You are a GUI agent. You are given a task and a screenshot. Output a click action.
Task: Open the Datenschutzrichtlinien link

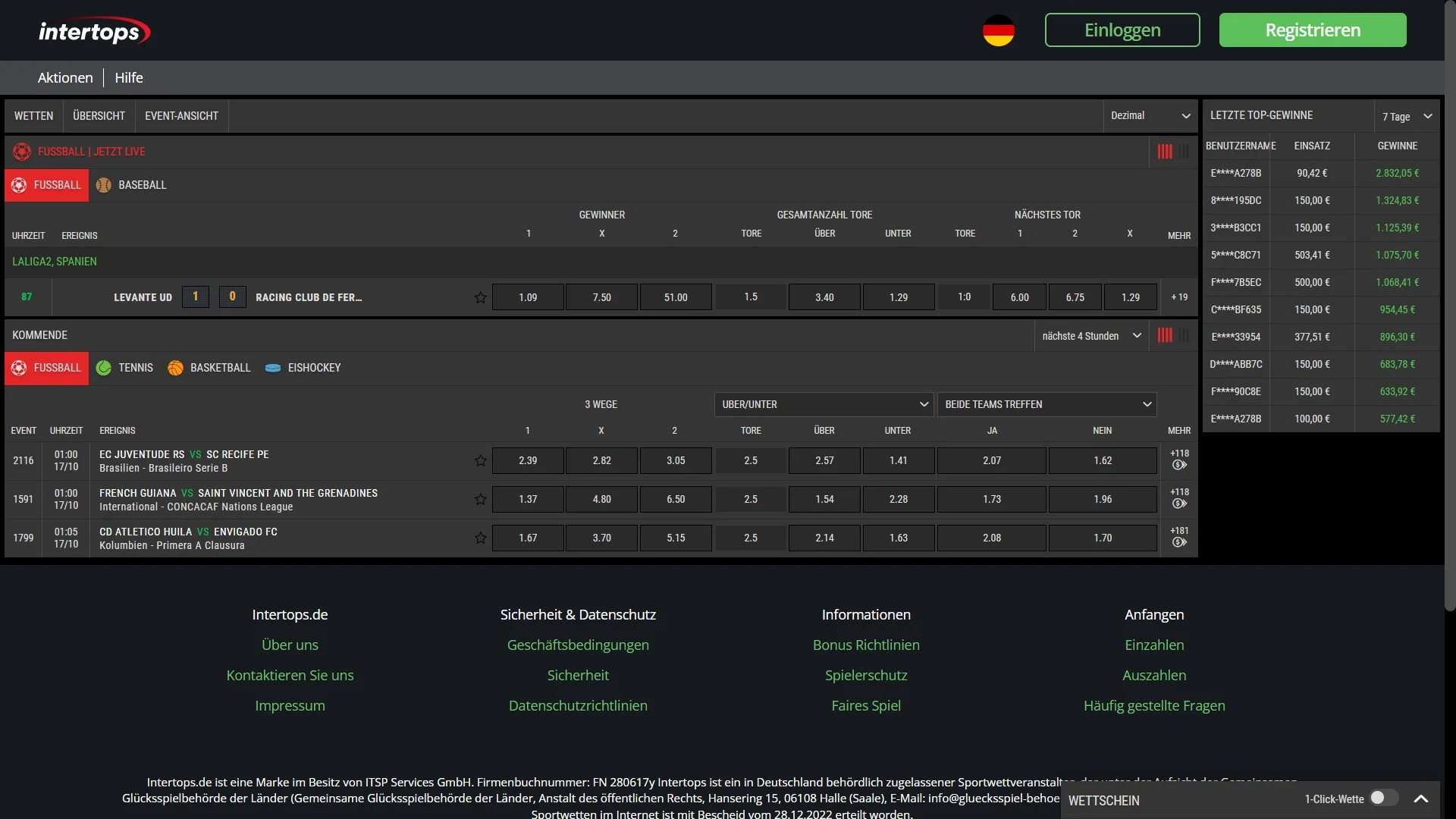click(x=578, y=705)
